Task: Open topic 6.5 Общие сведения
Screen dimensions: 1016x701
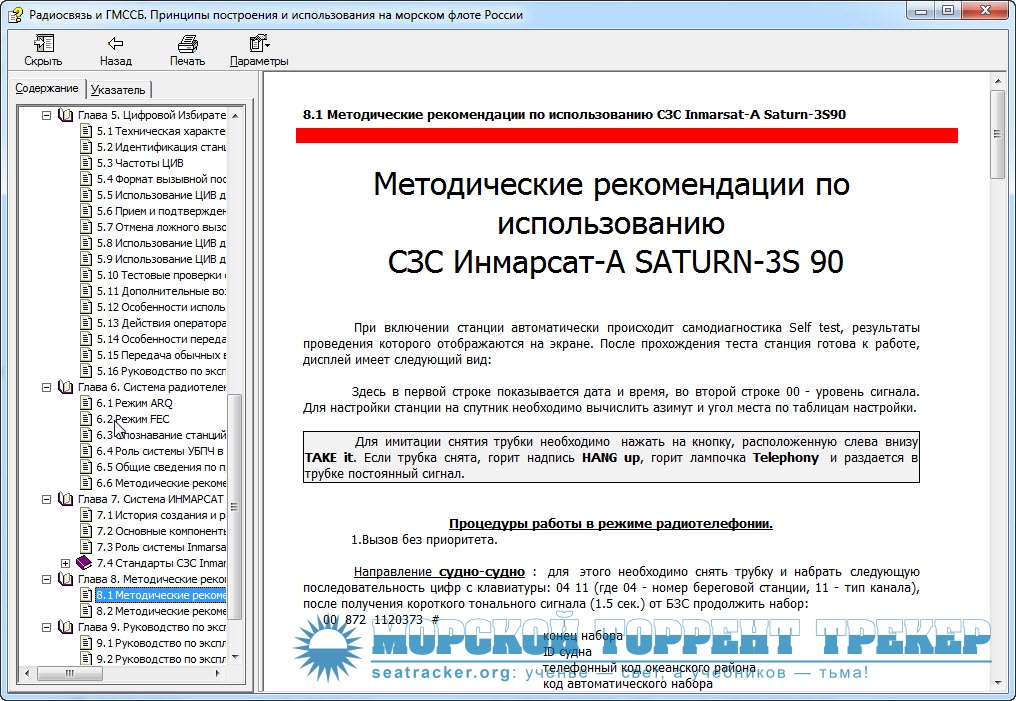Action: (x=161, y=467)
